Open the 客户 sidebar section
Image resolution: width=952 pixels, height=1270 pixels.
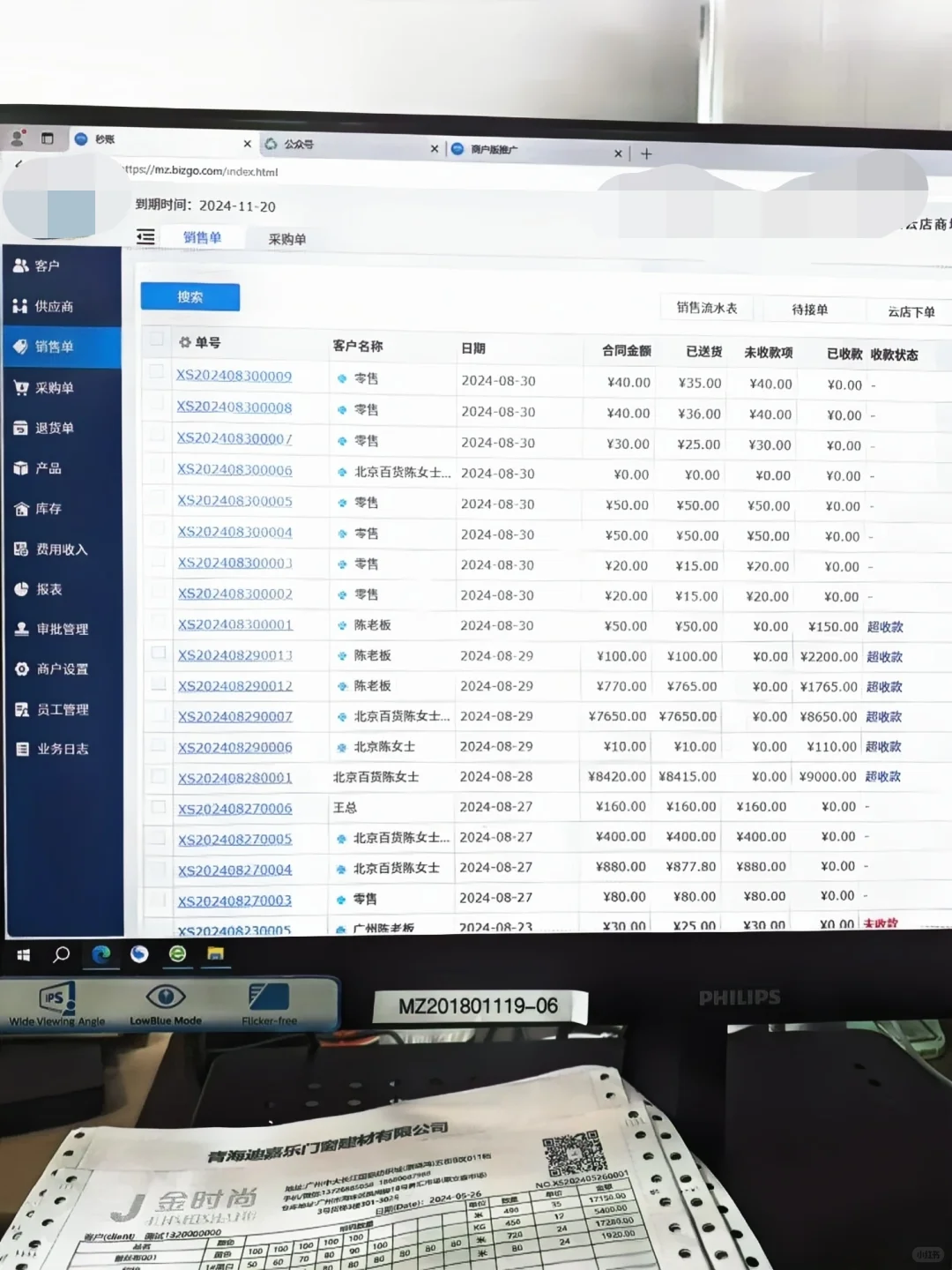point(37,265)
